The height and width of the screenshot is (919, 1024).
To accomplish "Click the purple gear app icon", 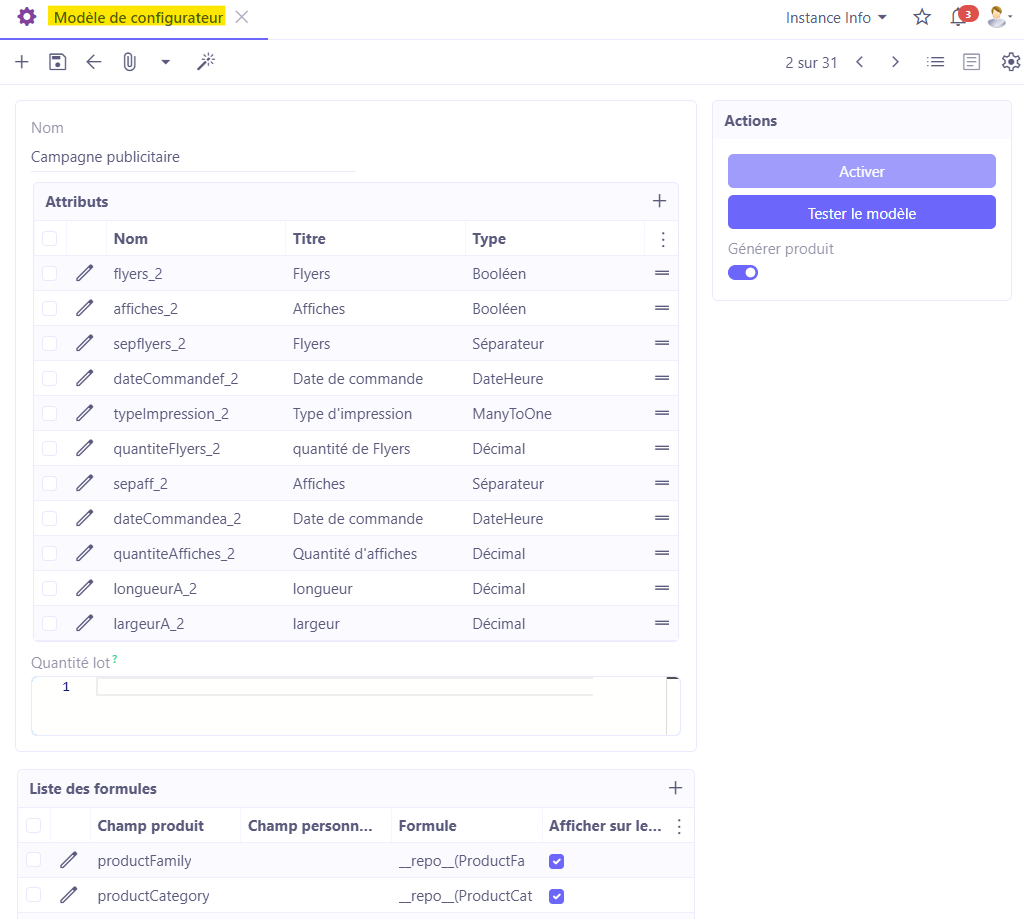I will coord(27,17).
